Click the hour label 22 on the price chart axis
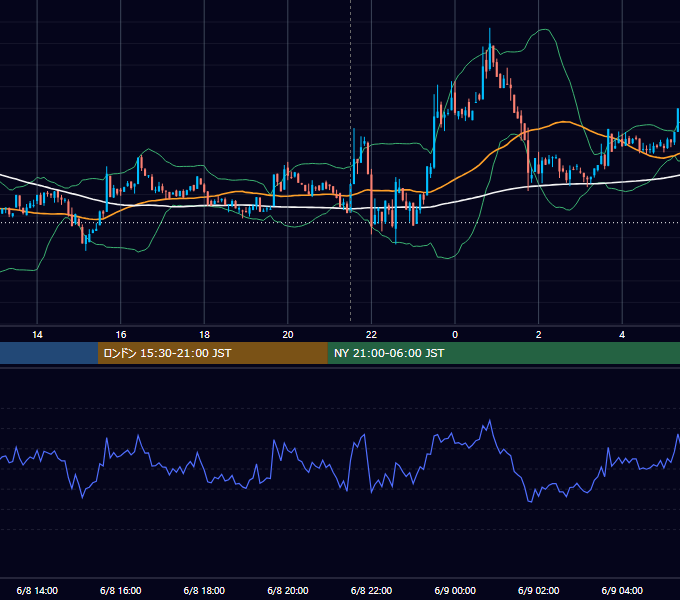Image resolution: width=680 pixels, height=600 pixels. [371, 335]
